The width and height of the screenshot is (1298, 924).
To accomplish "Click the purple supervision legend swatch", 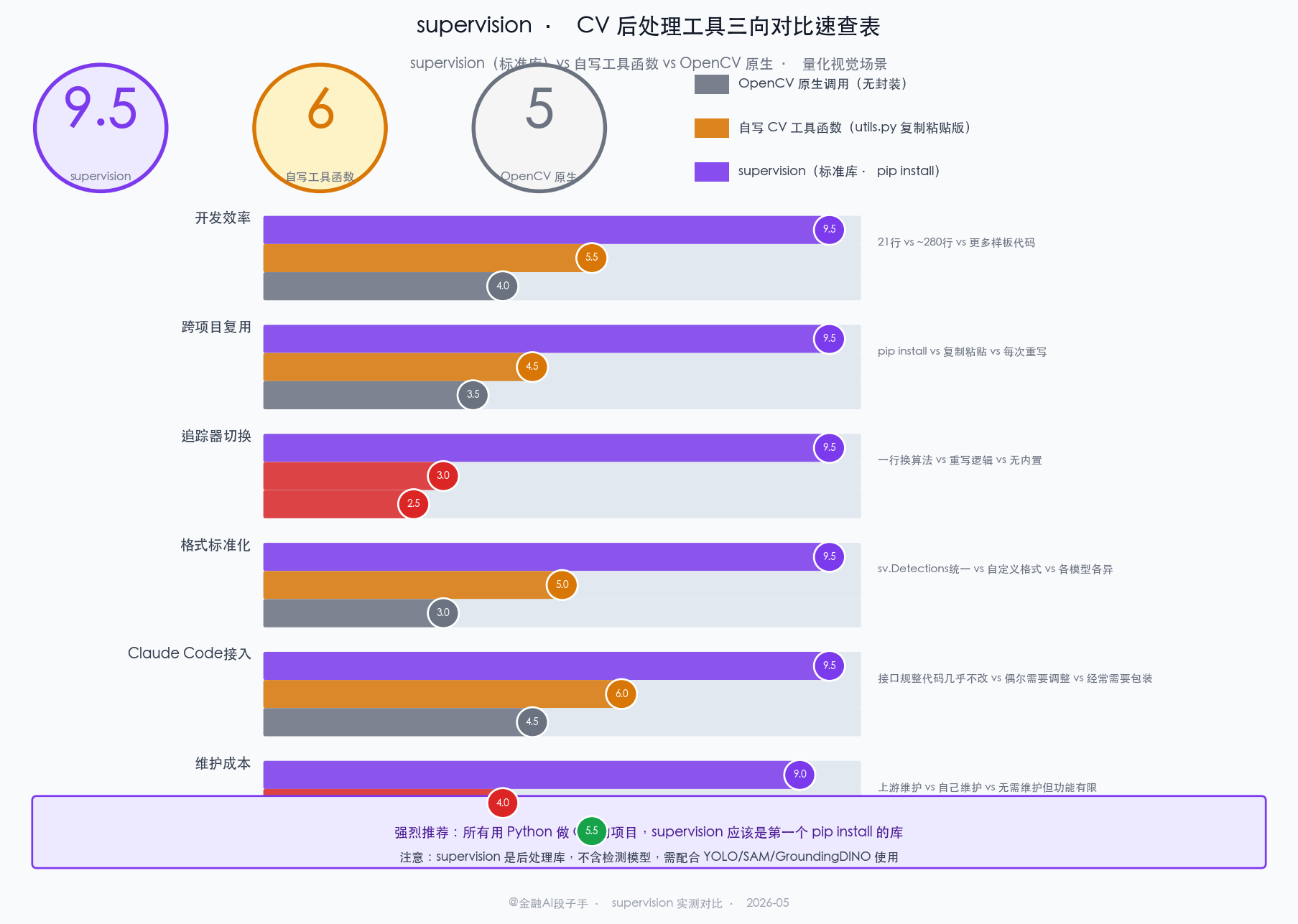I will click(711, 172).
